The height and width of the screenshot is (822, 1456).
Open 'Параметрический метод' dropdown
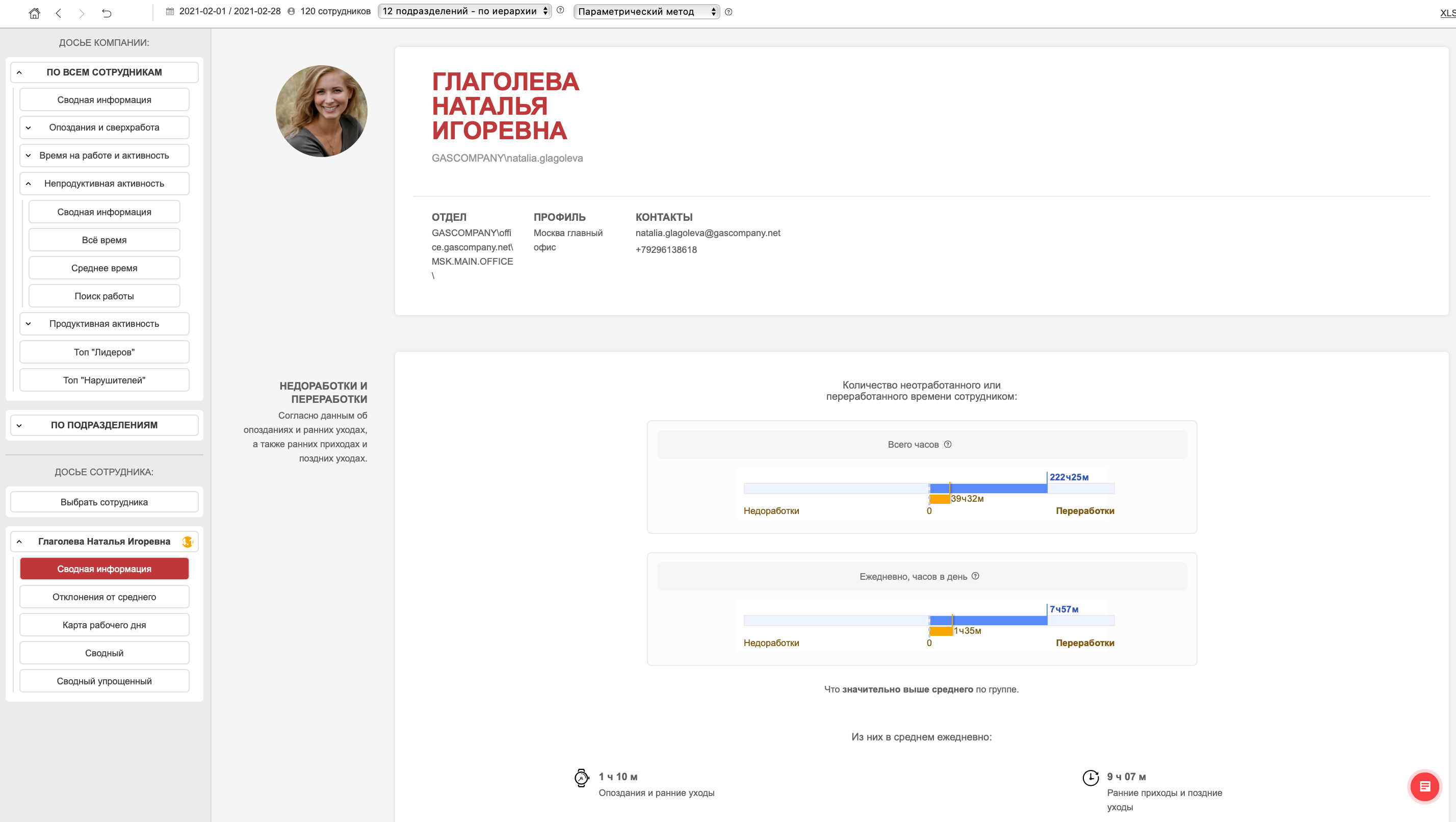click(x=646, y=11)
